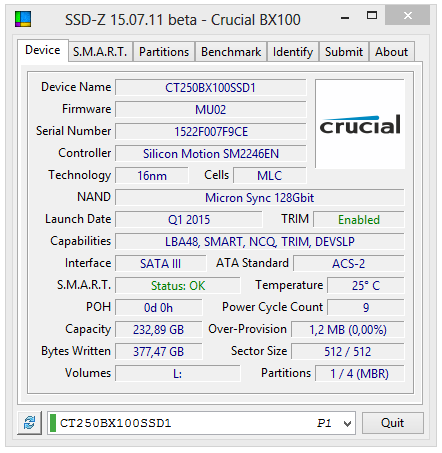
Task: Minimize the SSD-Z window
Action: click(345, 17)
